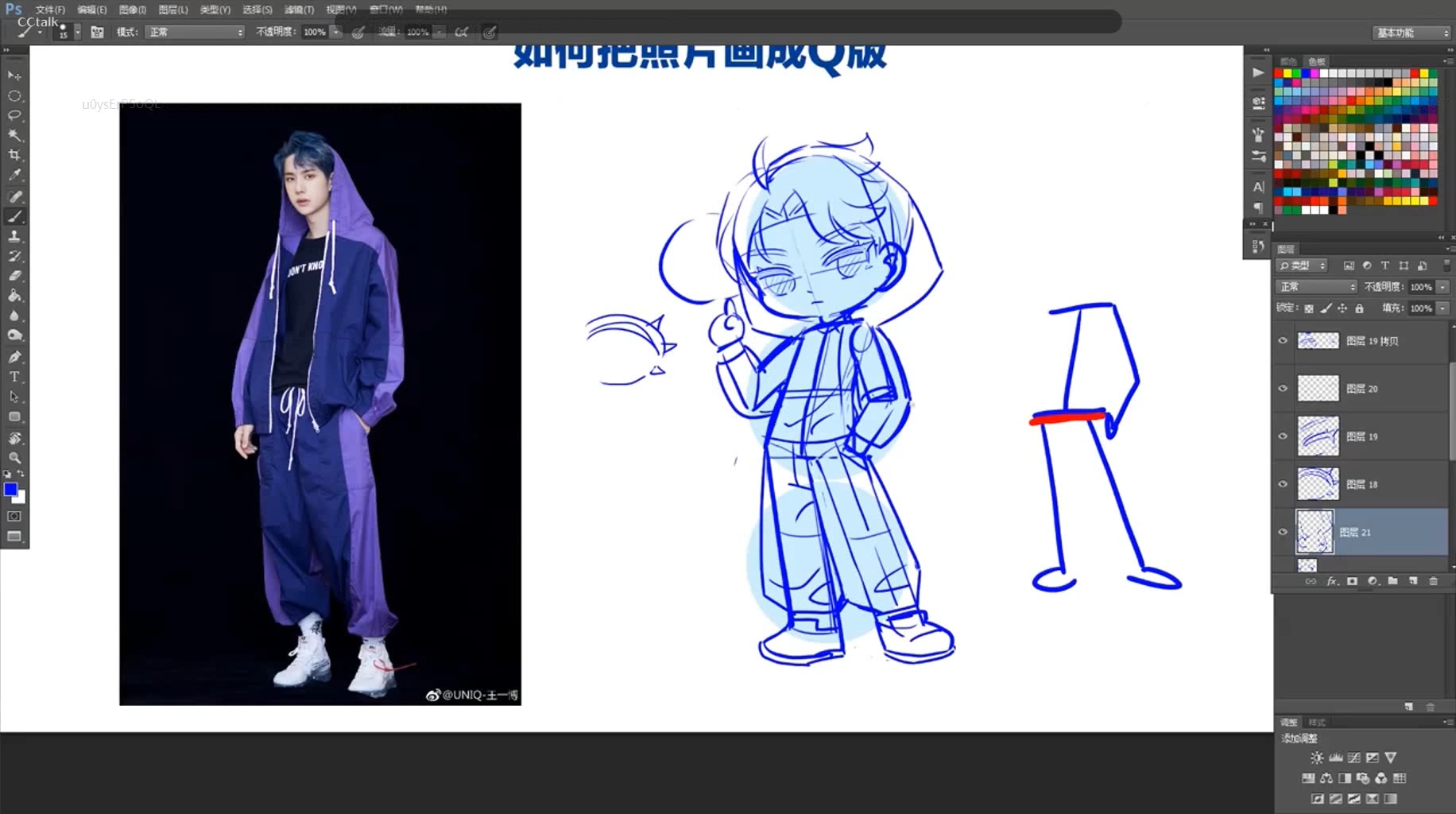Select layer 图层 20 thumbnail
The image size is (1456, 814).
click(1318, 388)
